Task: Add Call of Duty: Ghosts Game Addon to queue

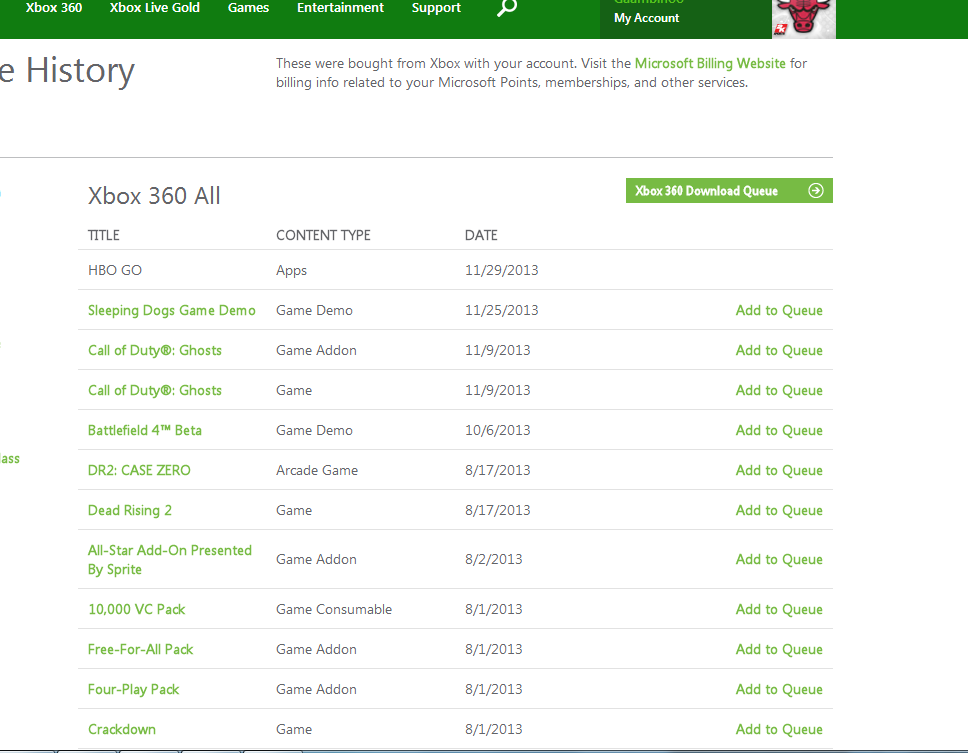Action: (x=779, y=351)
